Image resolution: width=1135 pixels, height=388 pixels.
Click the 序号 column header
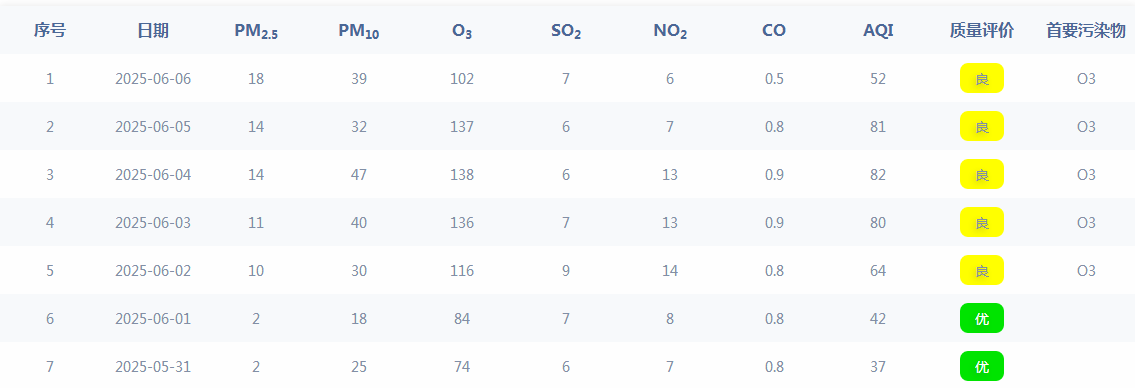coord(49,30)
